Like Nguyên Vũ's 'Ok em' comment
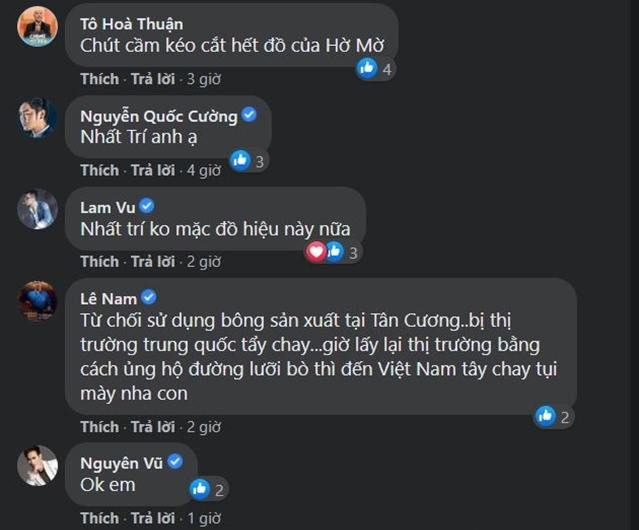 pos(99,518)
